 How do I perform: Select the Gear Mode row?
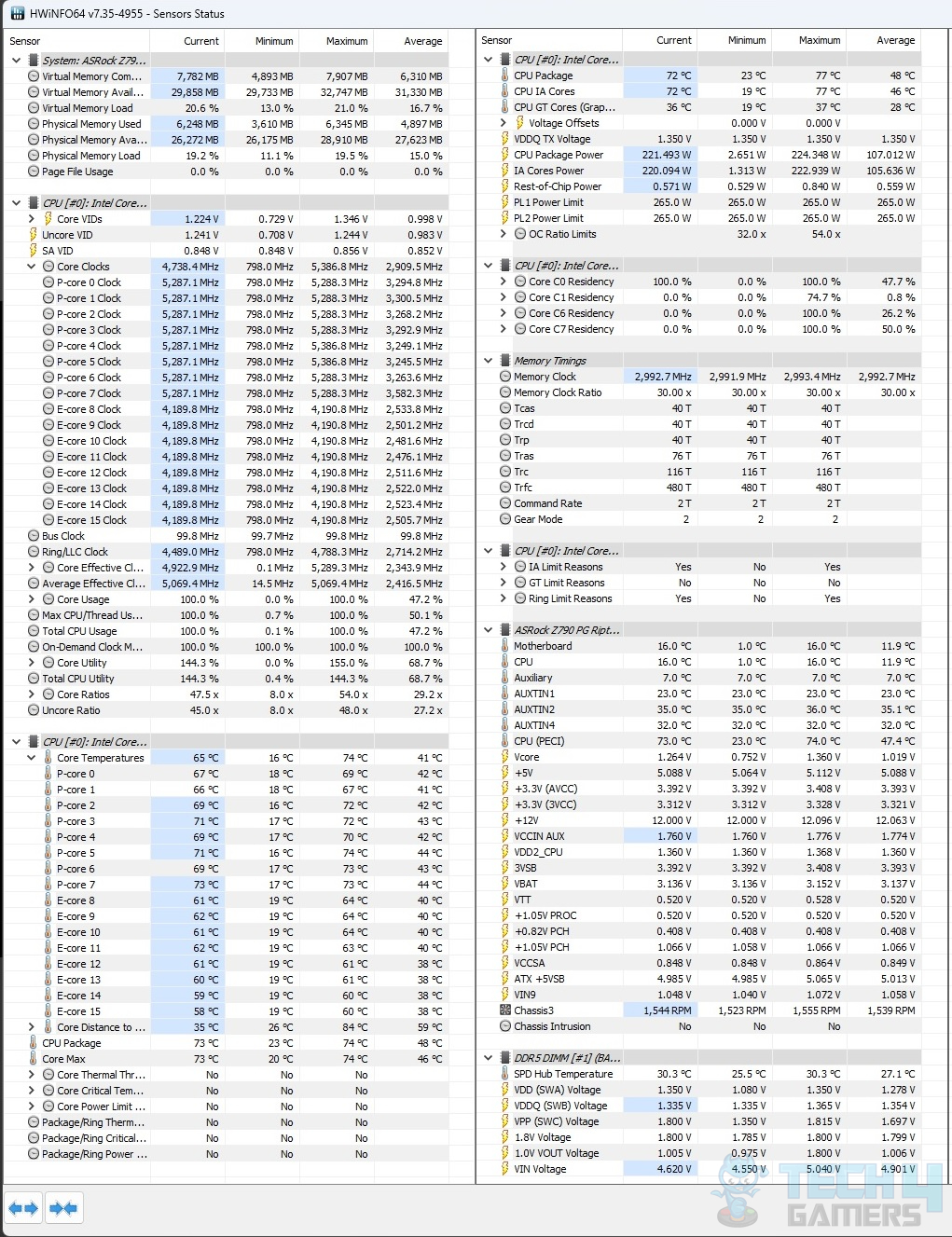pyautogui.click(x=699, y=519)
